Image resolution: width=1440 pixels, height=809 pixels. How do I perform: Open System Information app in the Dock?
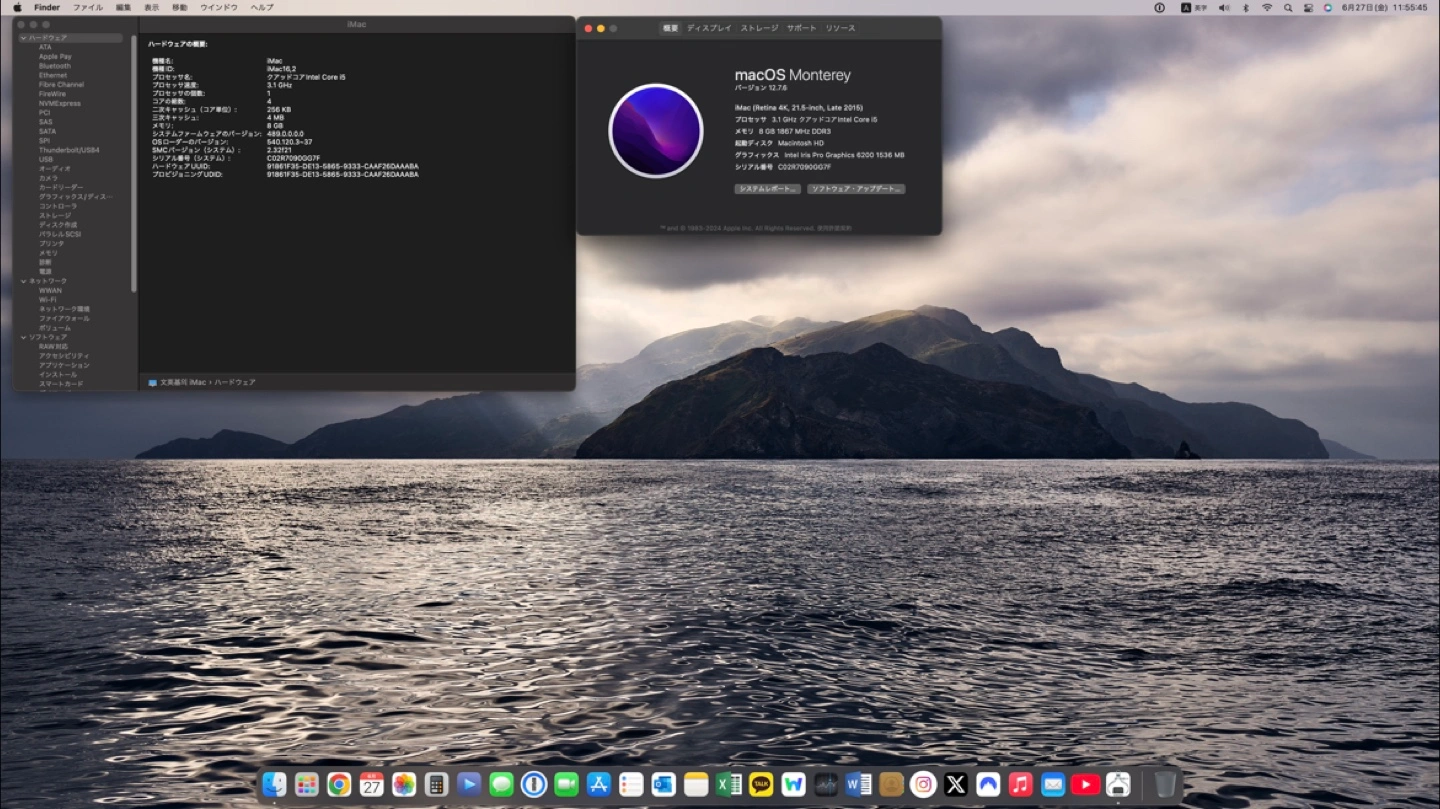1118,785
